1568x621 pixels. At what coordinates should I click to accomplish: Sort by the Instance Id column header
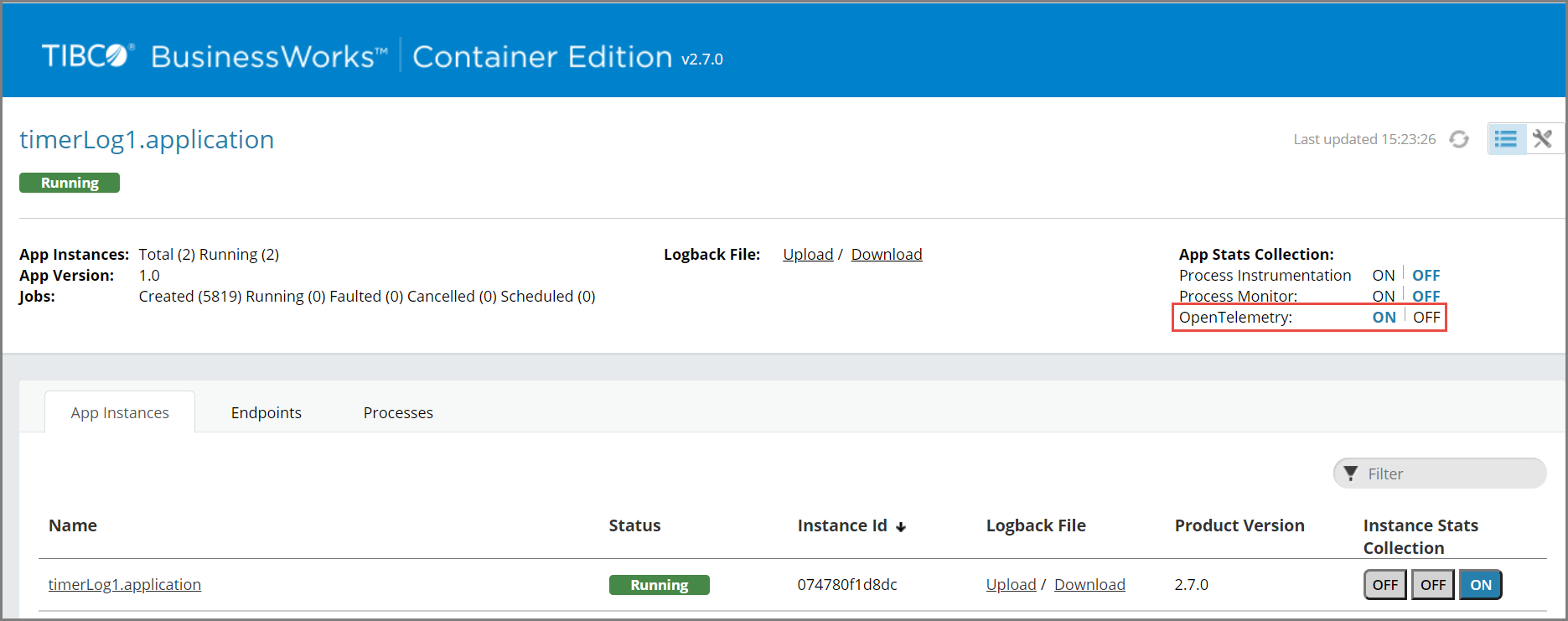point(842,525)
